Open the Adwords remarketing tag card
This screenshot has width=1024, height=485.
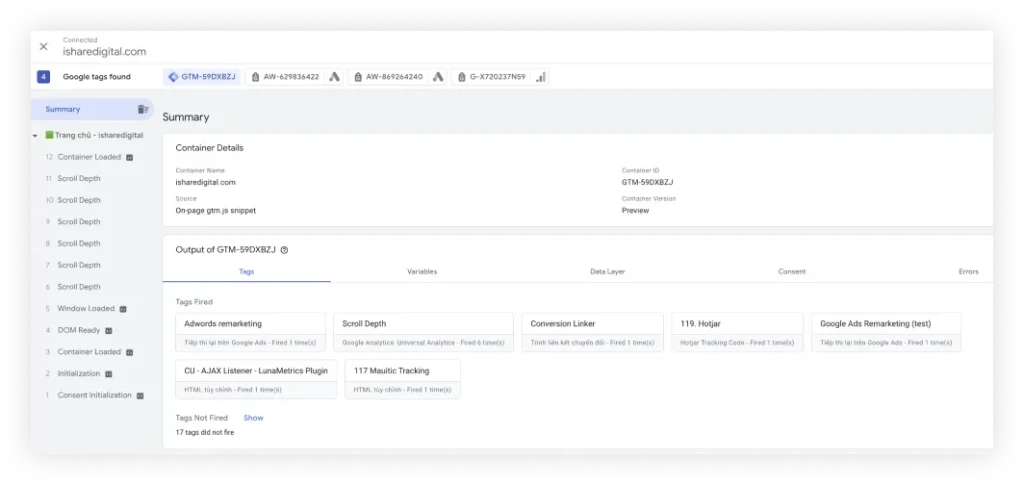251,332
